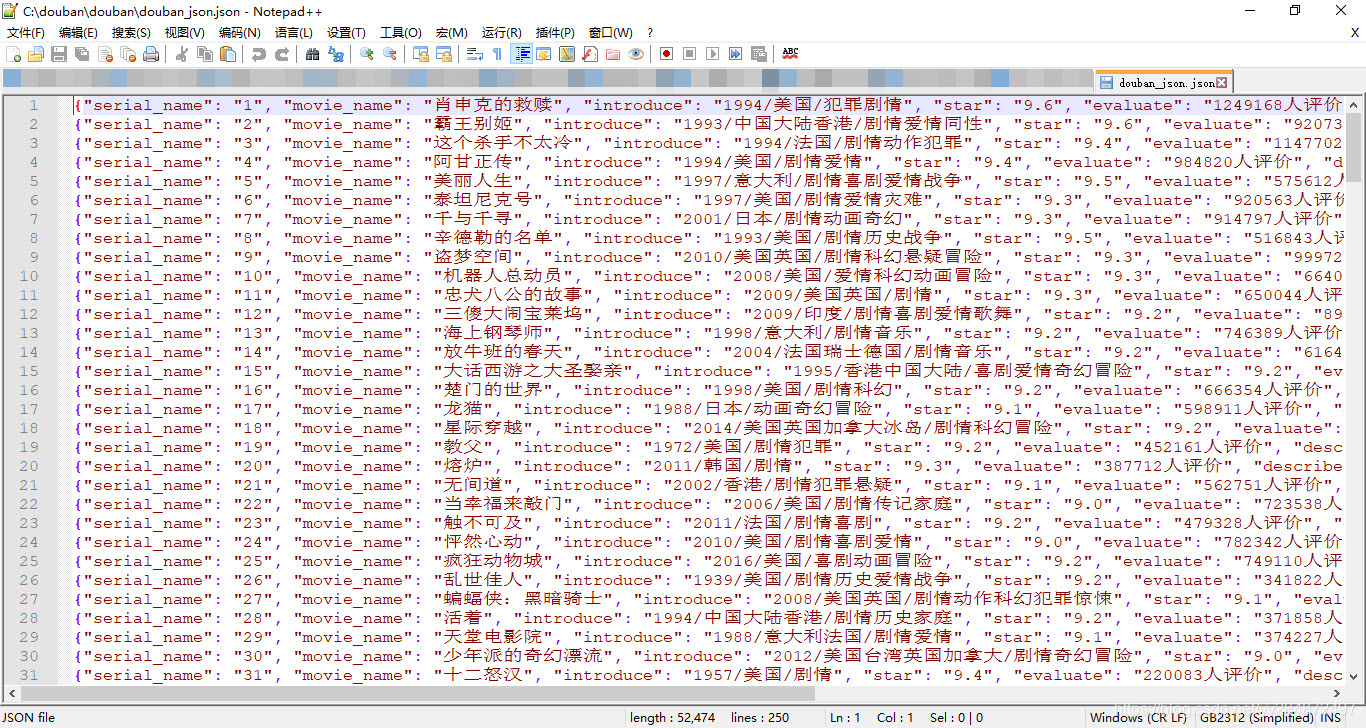This screenshot has width=1366, height=728.
Task: Open the 搜索(S) menu
Action: 131,33
